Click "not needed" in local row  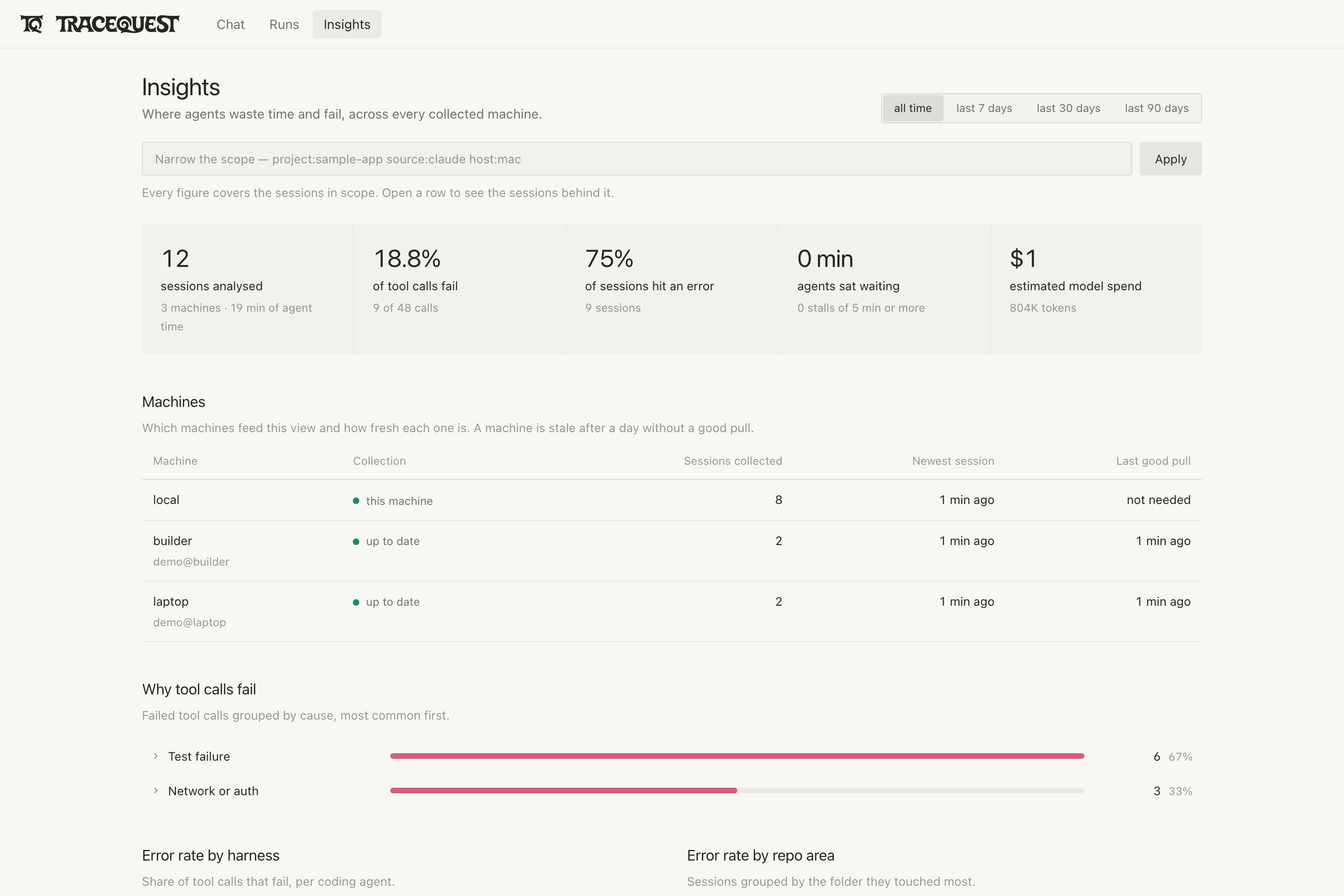[x=1158, y=500]
